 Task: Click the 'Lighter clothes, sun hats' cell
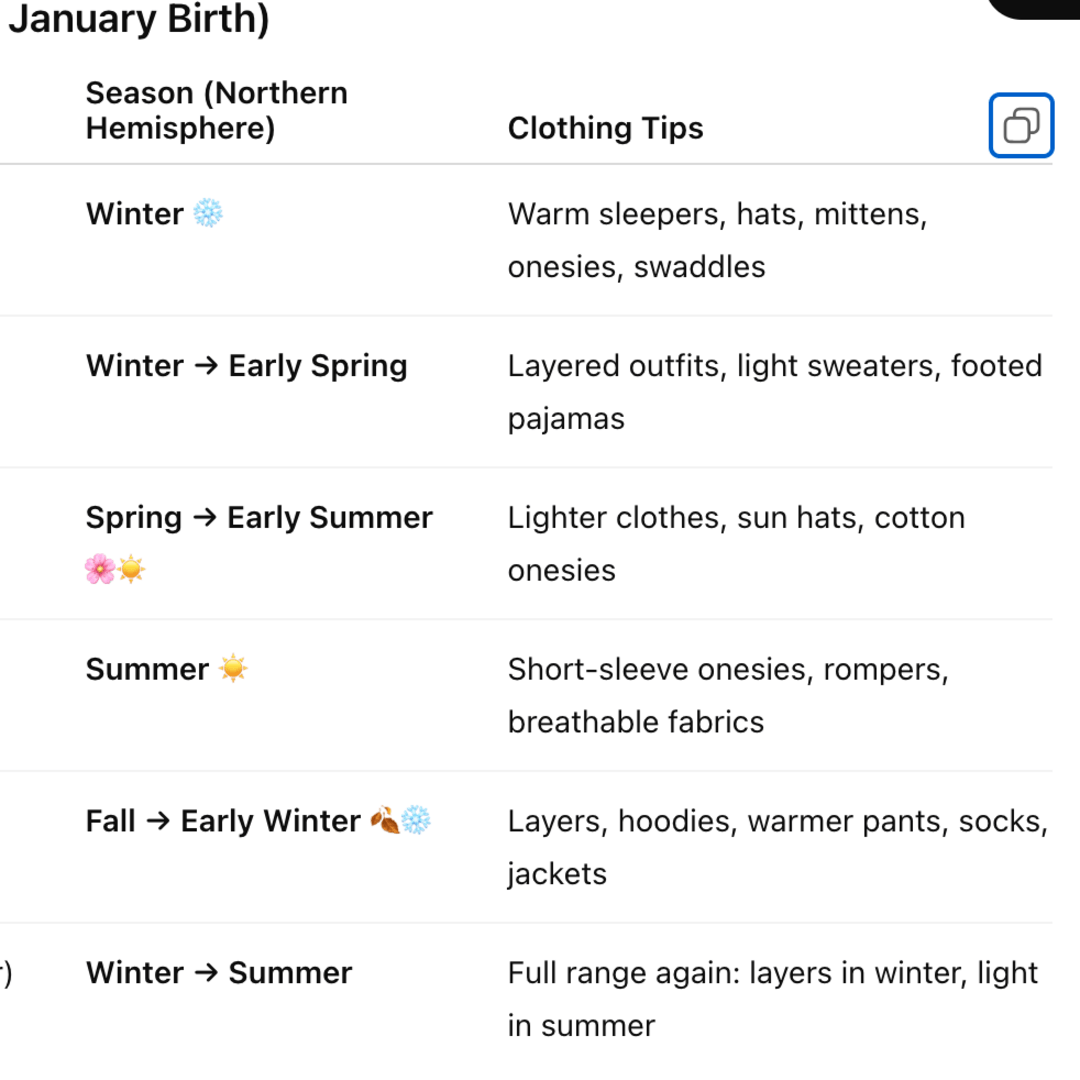click(736, 518)
